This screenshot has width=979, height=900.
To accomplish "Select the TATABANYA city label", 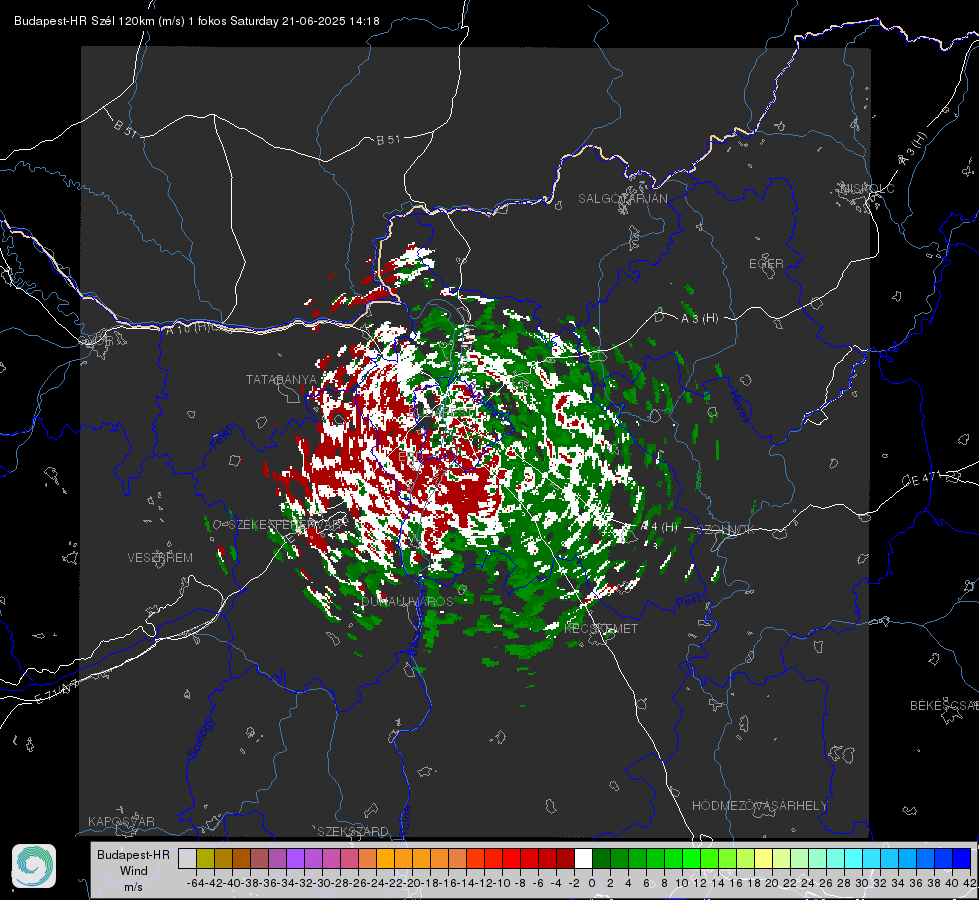I will coord(282,380).
